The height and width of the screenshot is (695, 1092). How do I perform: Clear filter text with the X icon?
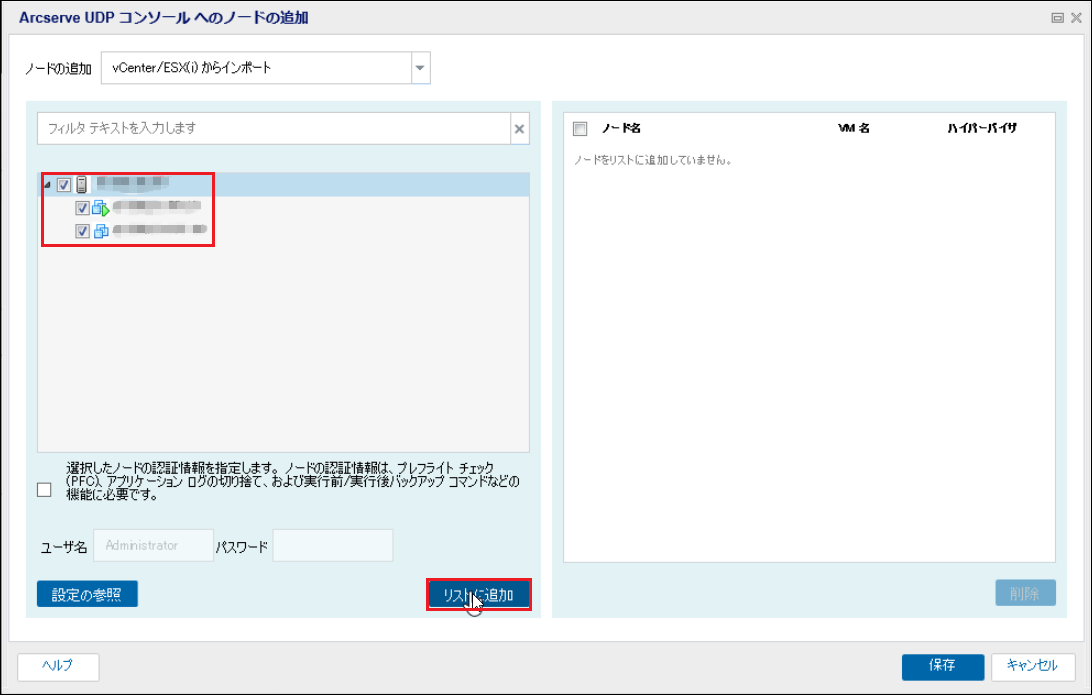click(519, 129)
